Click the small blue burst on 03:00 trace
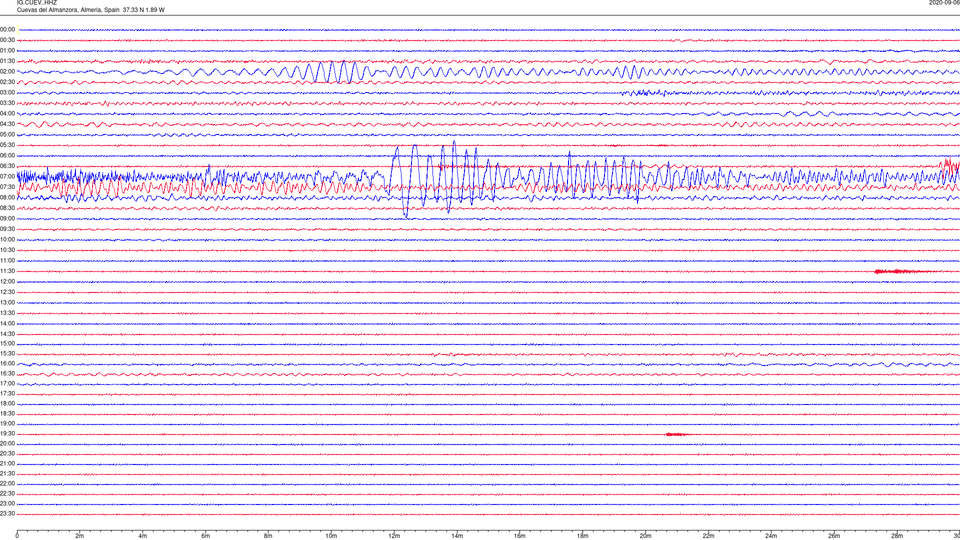 point(646,93)
